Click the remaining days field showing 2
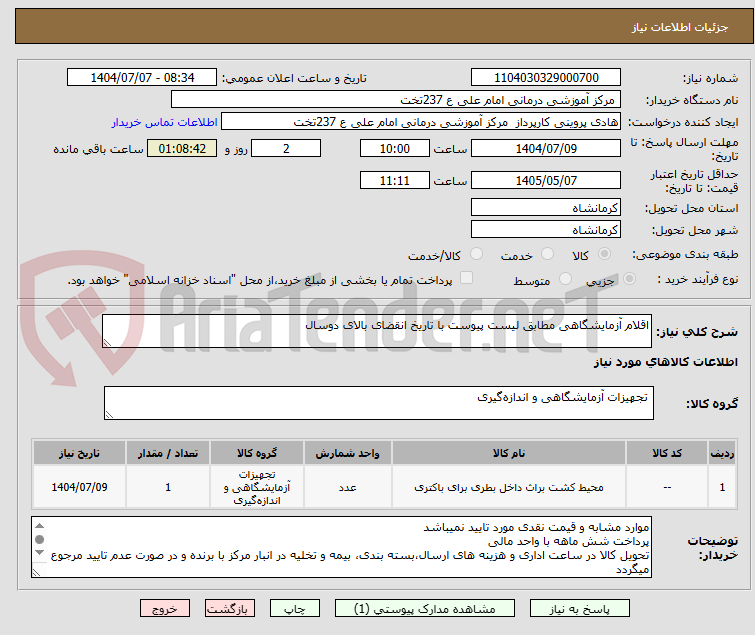The image size is (755, 635). click(x=286, y=148)
